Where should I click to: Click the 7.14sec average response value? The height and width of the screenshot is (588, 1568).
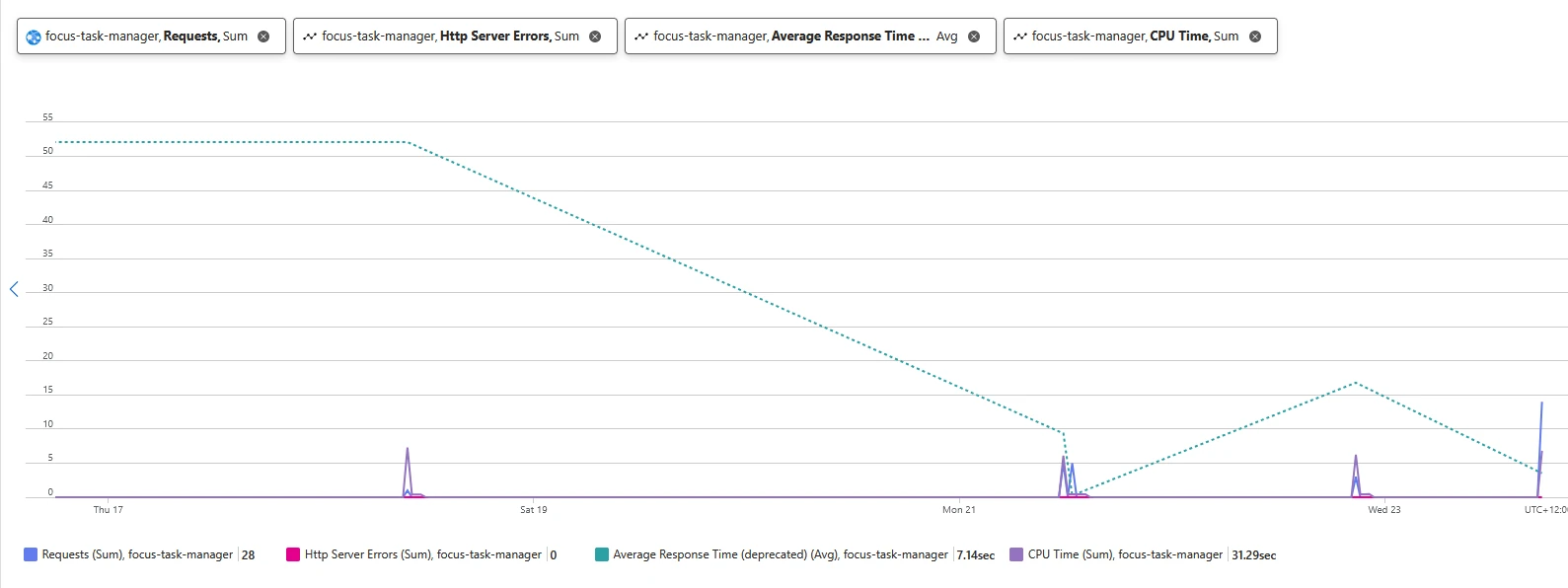(x=975, y=555)
